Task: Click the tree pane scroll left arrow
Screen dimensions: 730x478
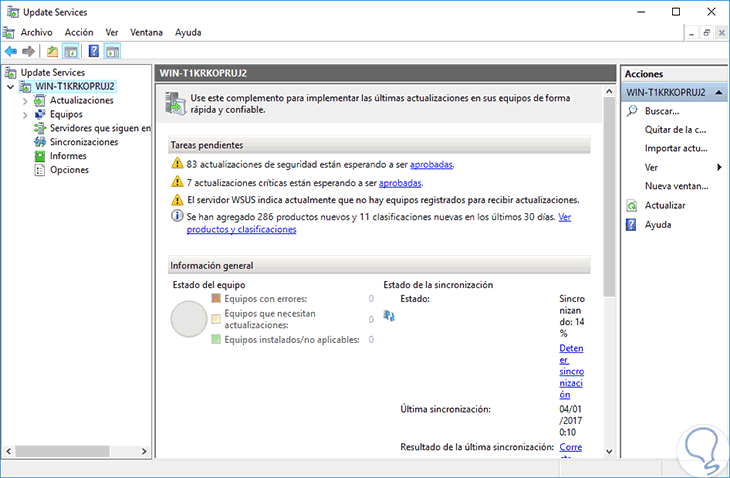Action: coord(8,451)
